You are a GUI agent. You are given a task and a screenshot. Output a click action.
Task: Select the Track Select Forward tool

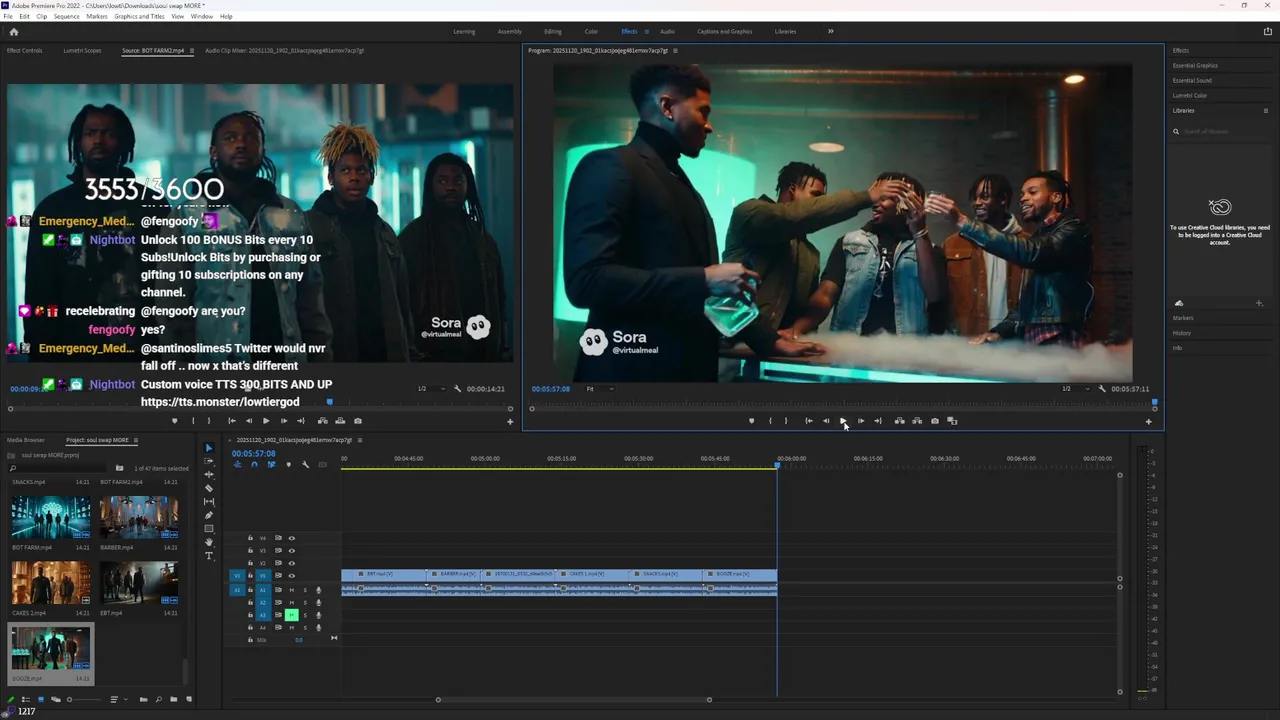point(209,461)
